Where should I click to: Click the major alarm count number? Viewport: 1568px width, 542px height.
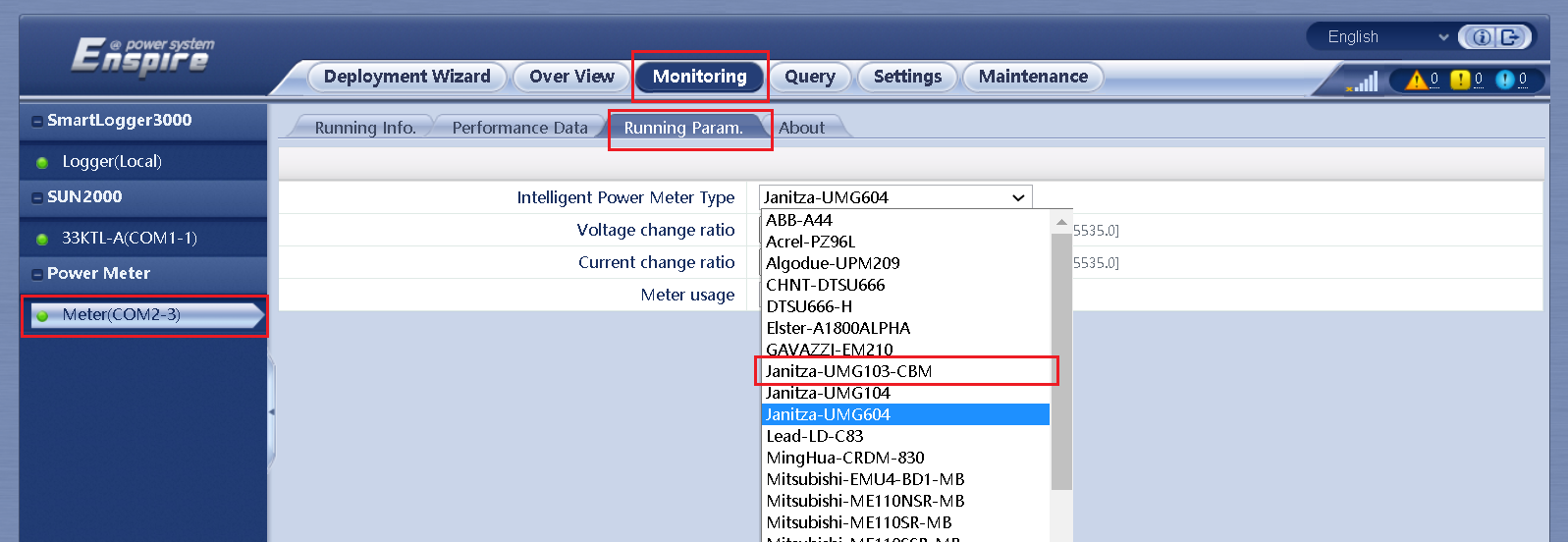tap(1433, 80)
